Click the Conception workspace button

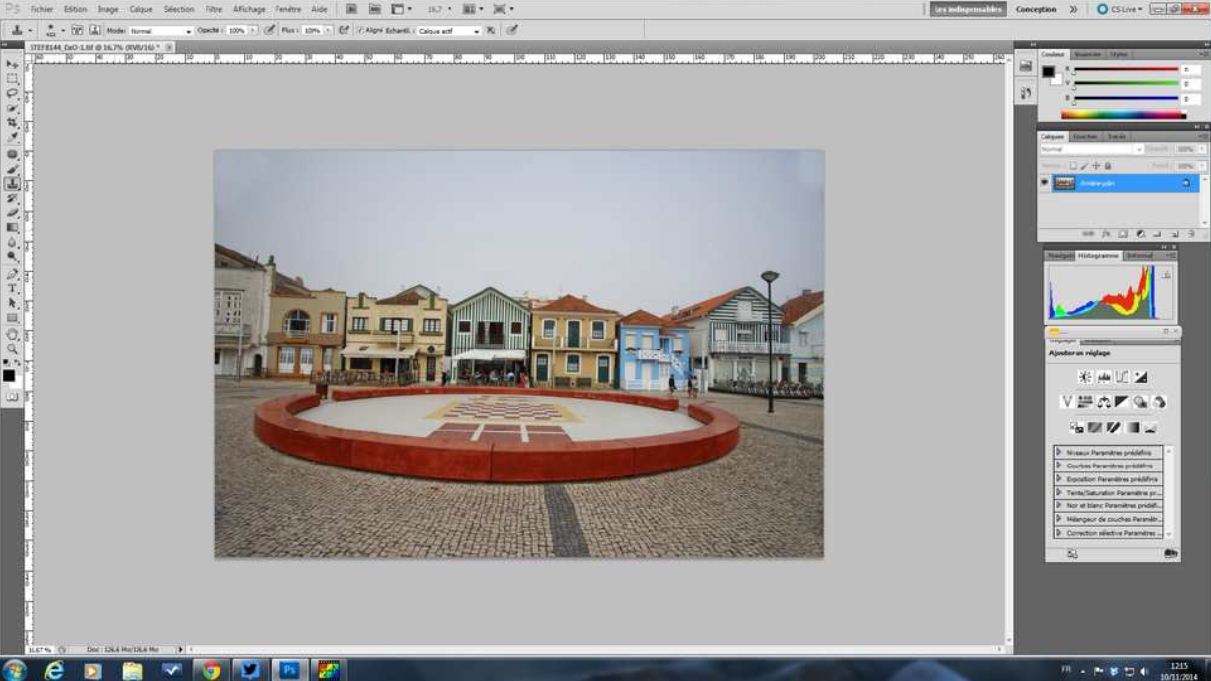(x=1035, y=9)
